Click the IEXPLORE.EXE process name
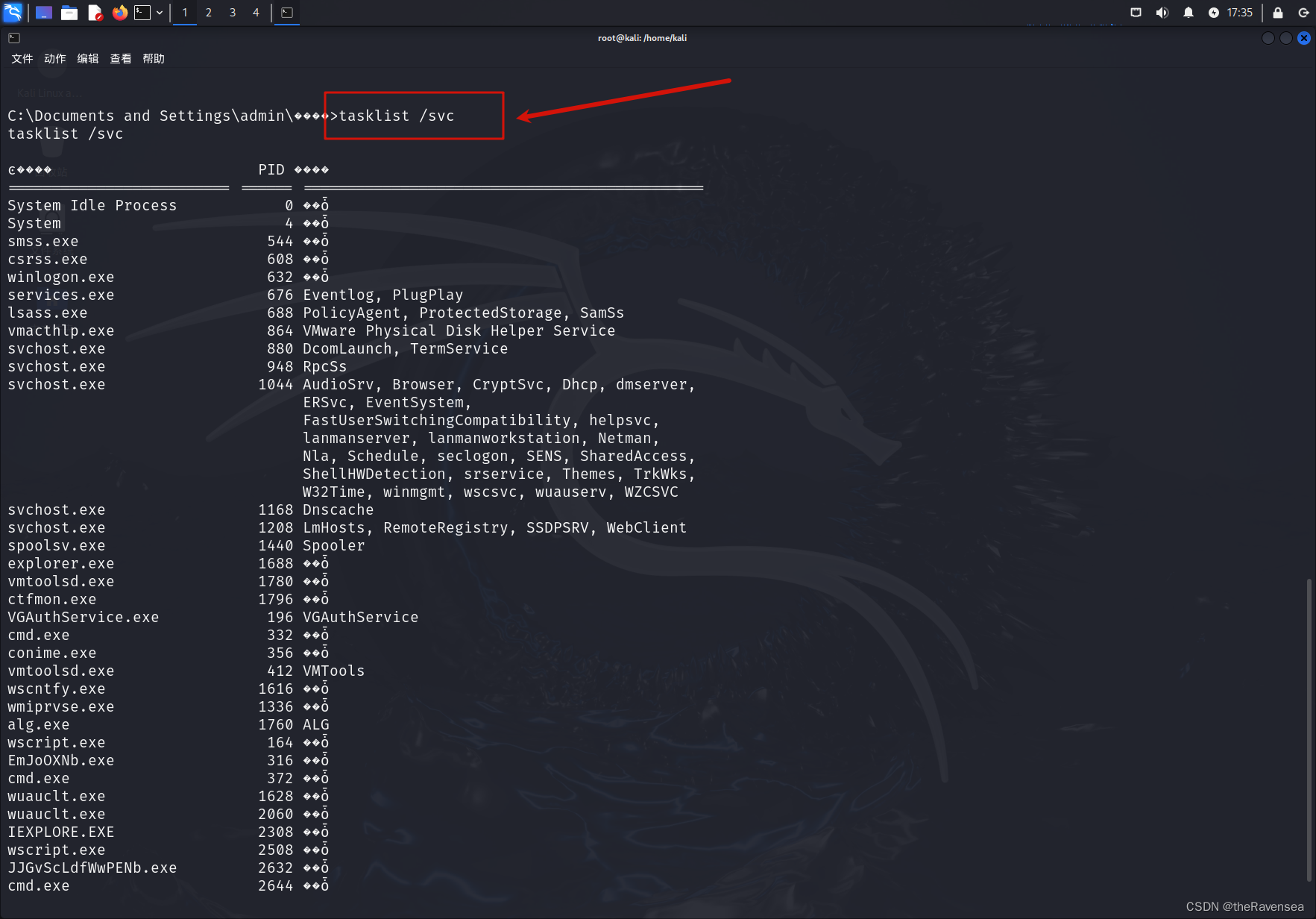Viewport: 1316px width, 919px height. pyautogui.click(x=61, y=832)
